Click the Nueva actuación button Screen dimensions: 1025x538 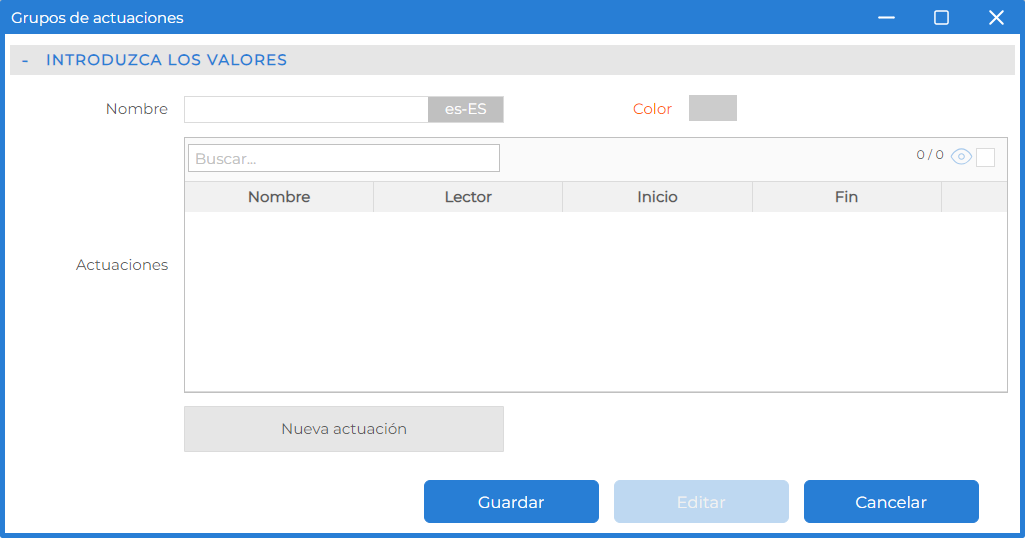click(344, 429)
